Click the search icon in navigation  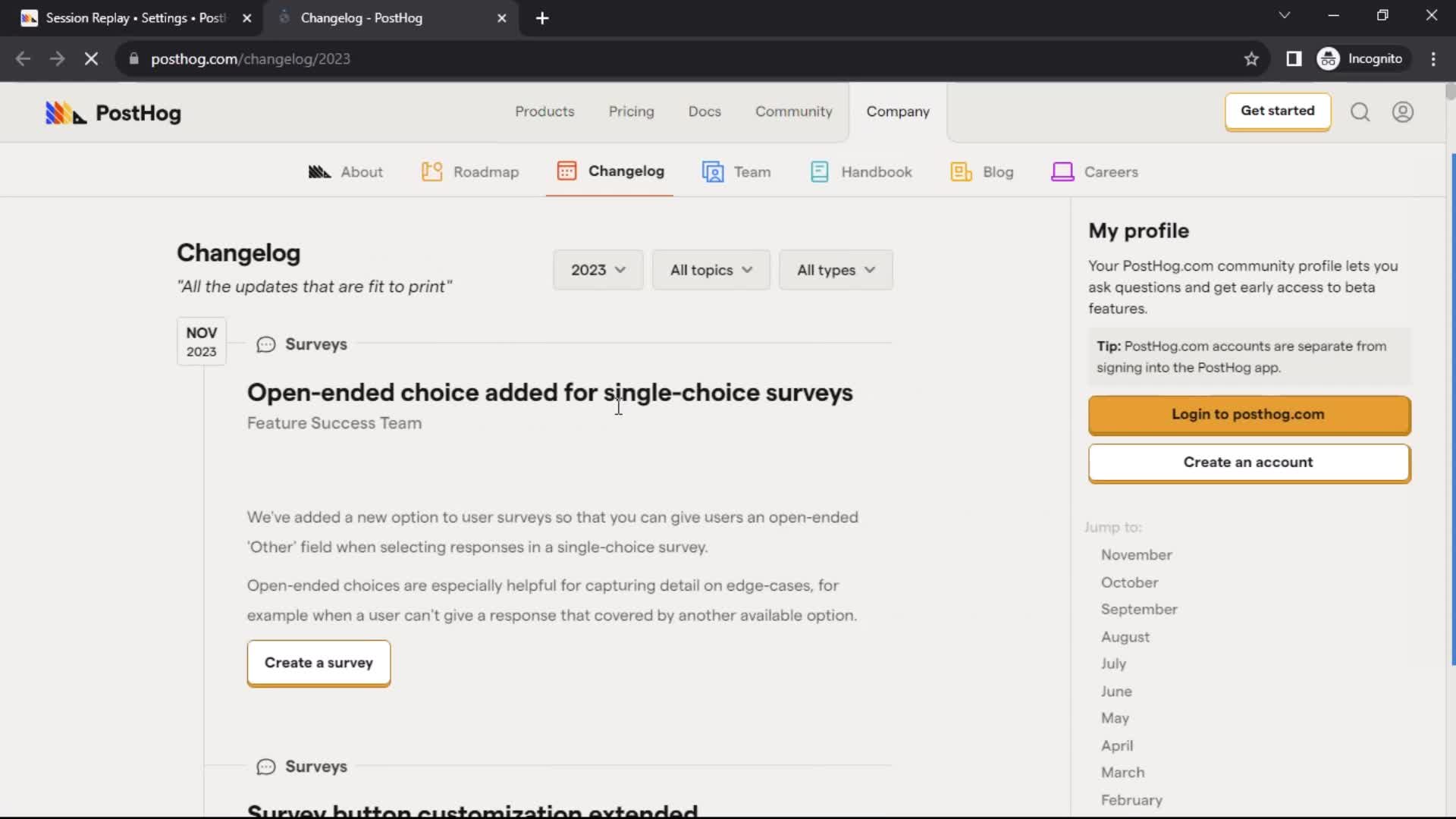1360,110
